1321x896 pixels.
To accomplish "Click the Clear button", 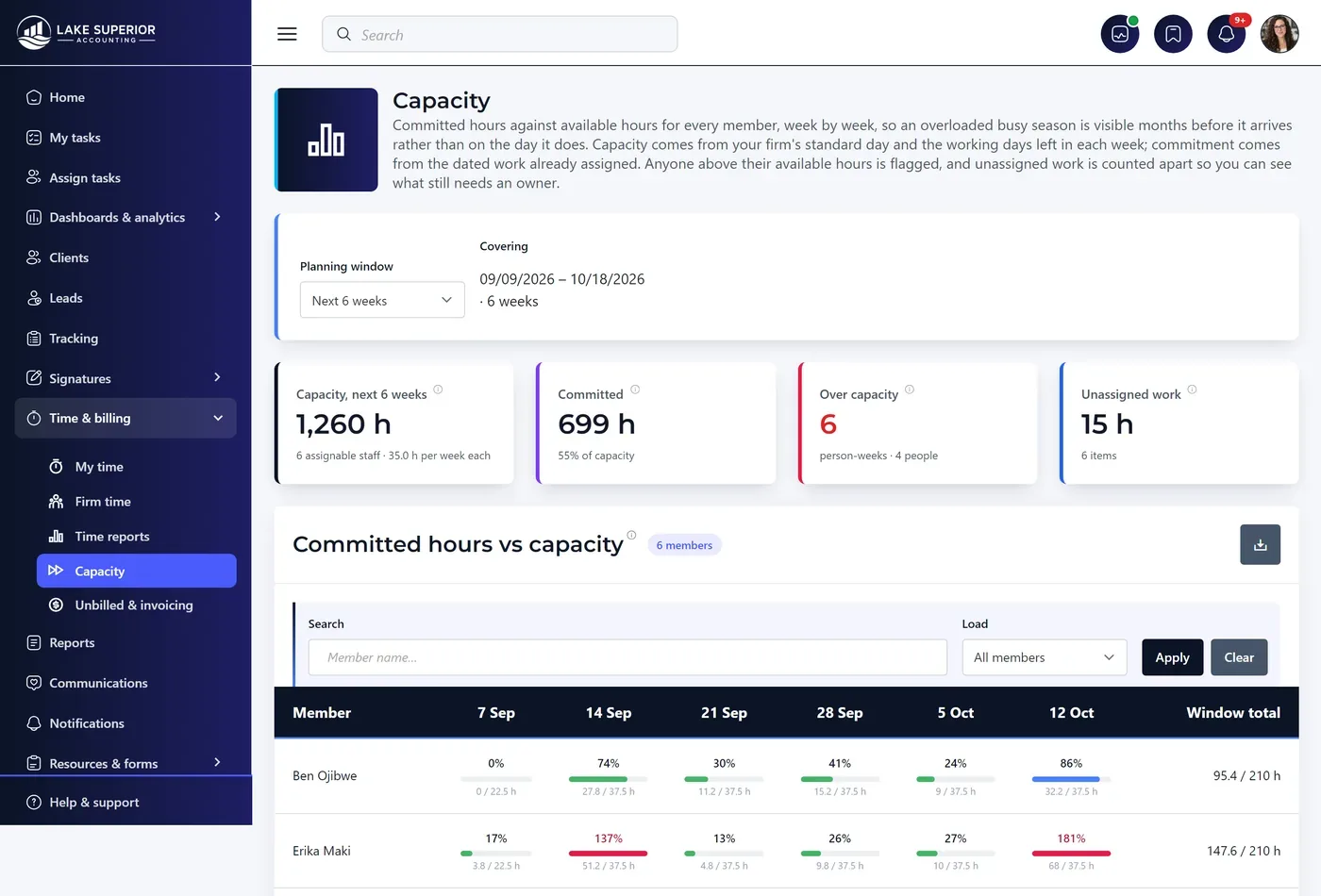I will (1239, 657).
